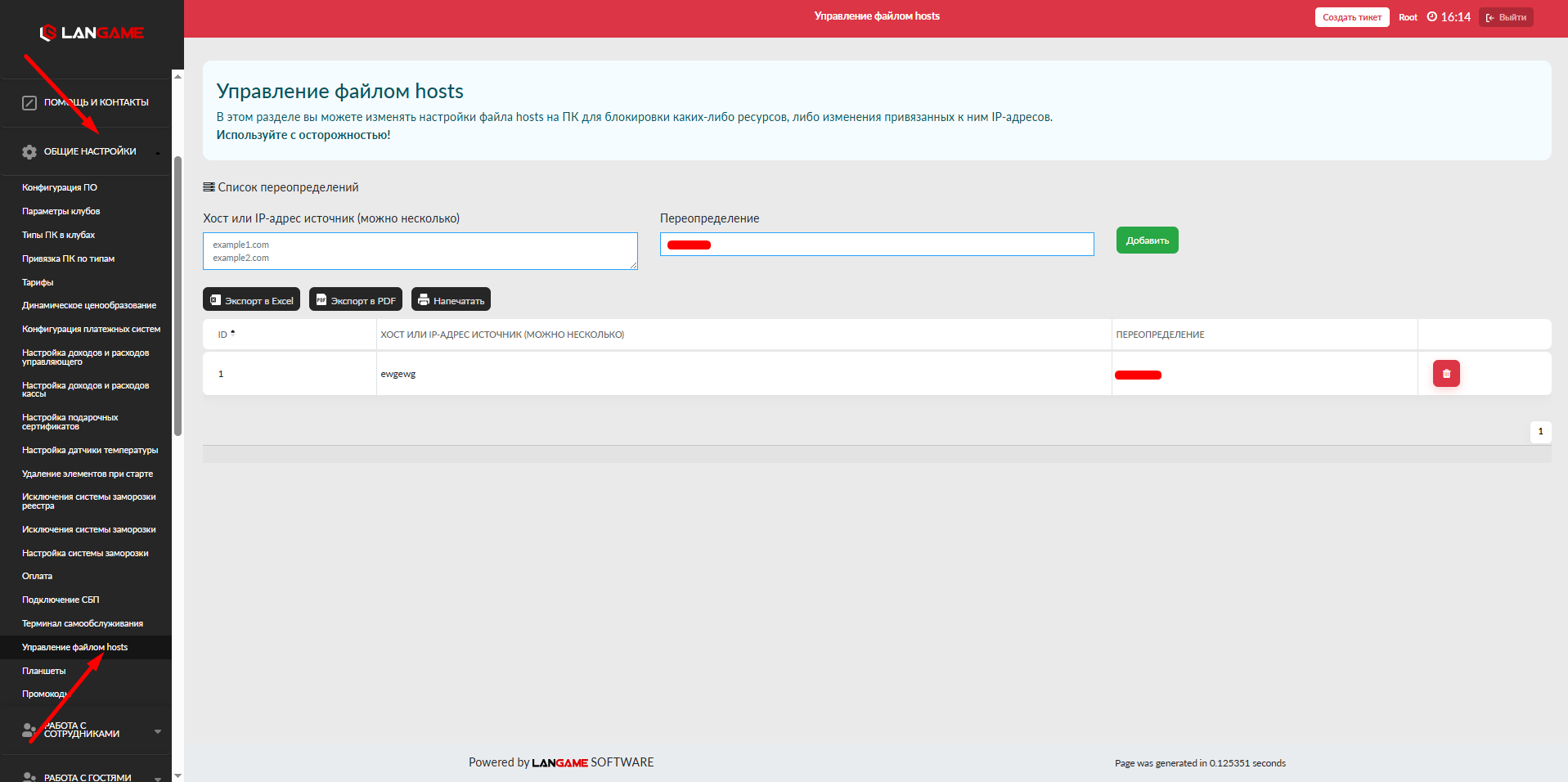Open Терминал самообслуживания menu item
The width and height of the screenshot is (1568, 782).
(x=83, y=623)
